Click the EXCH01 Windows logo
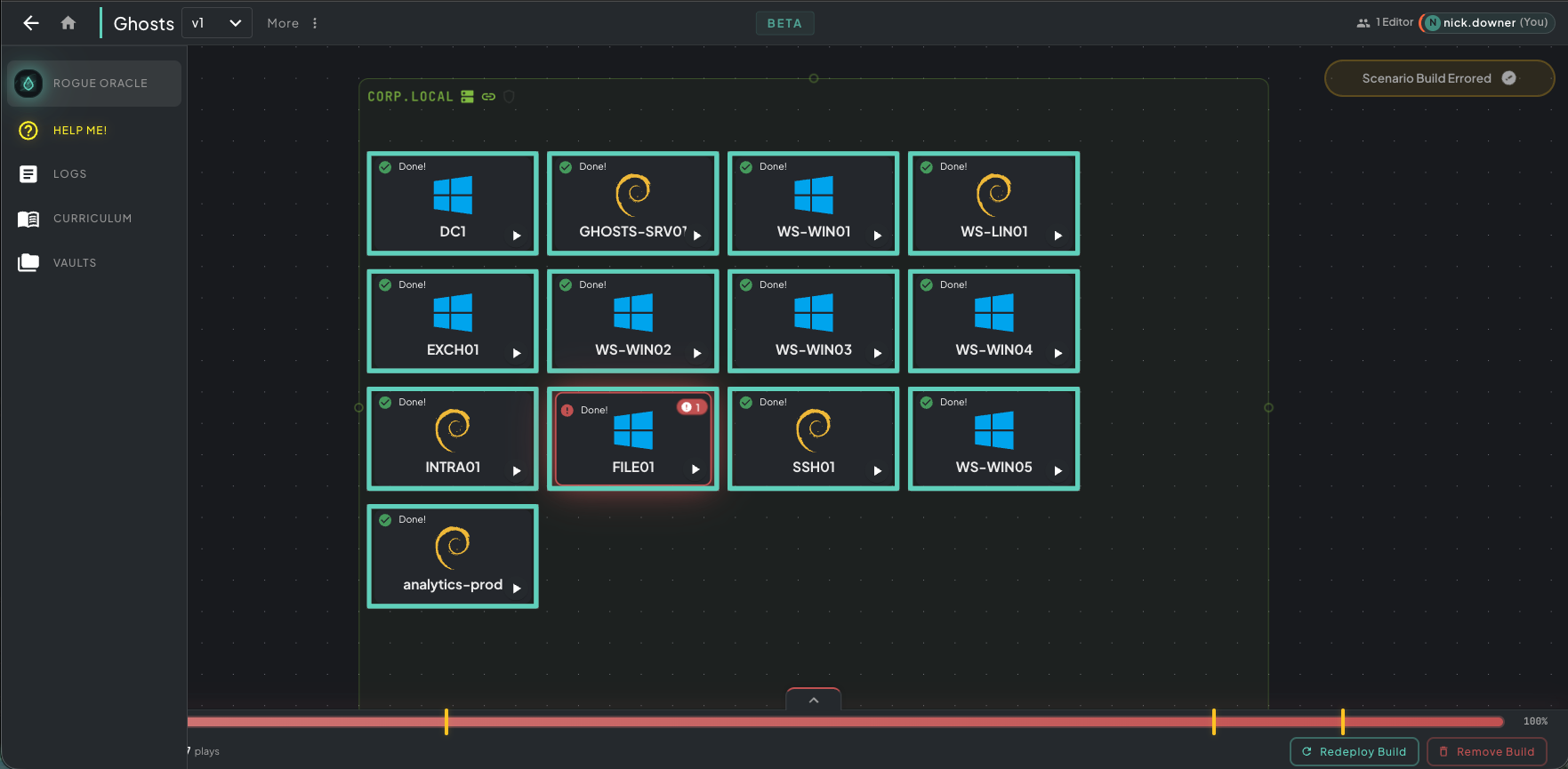 click(x=453, y=313)
